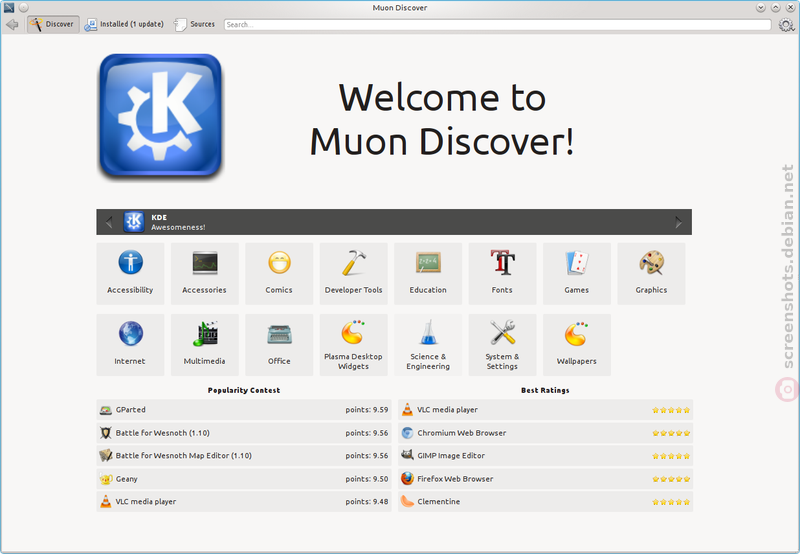Open the KDE Awesomeness banner text

click(178, 222)
